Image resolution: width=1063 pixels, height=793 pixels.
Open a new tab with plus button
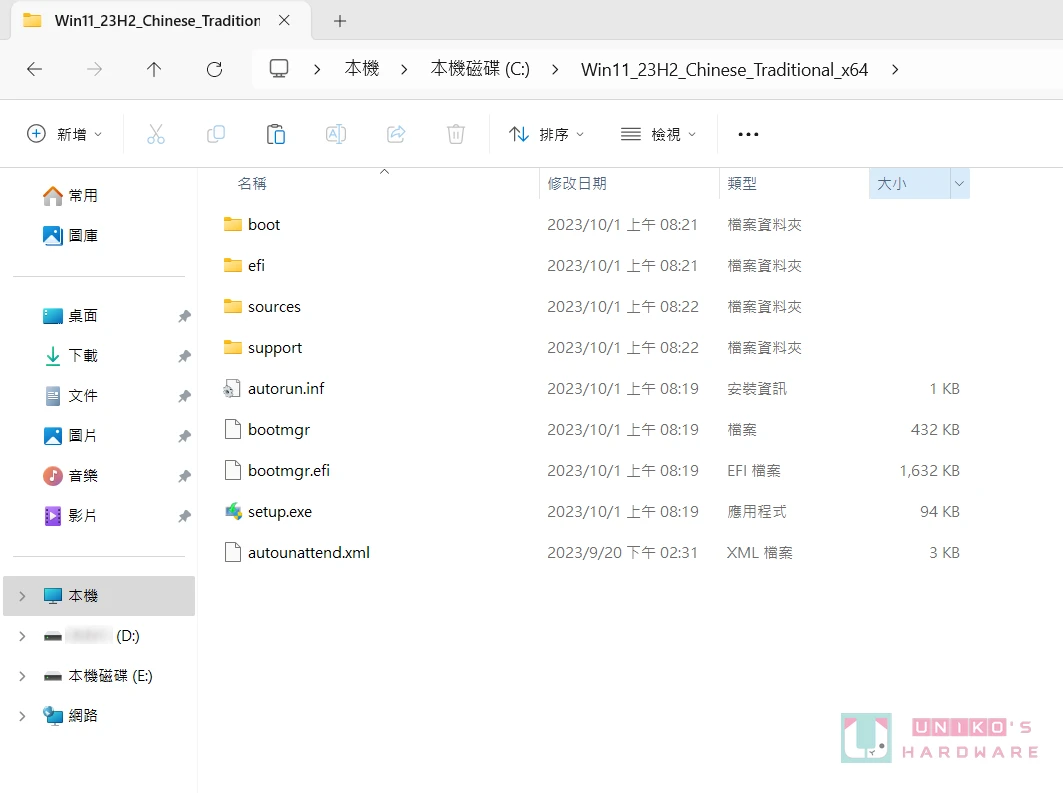[x=340, y=21]
